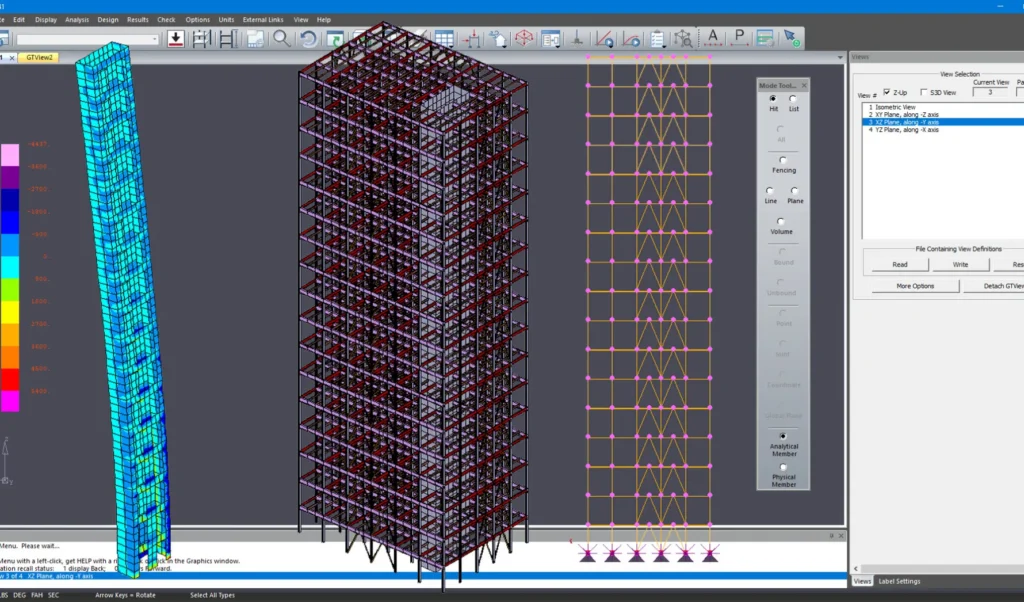This screenshot has width=1024, height=602.
Task: Click the download arrow toolbar icon
Action: [x=175, y=39]
